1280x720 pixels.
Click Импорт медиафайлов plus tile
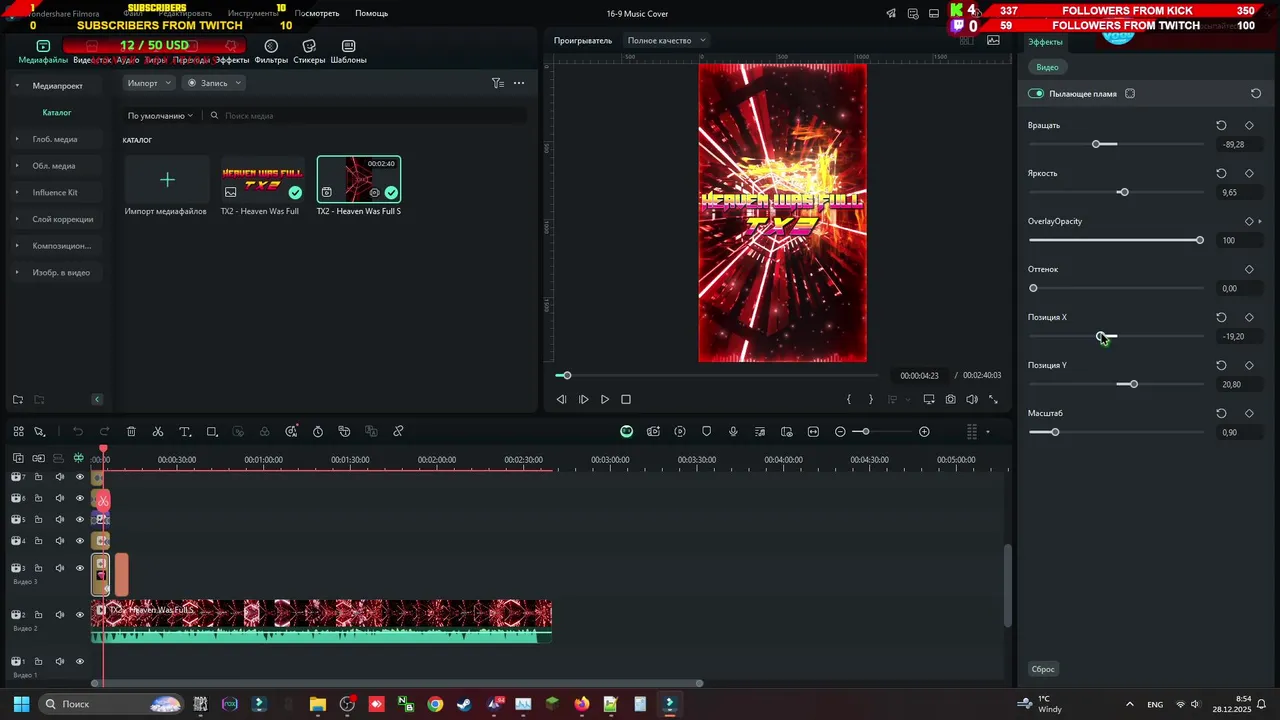167,180
